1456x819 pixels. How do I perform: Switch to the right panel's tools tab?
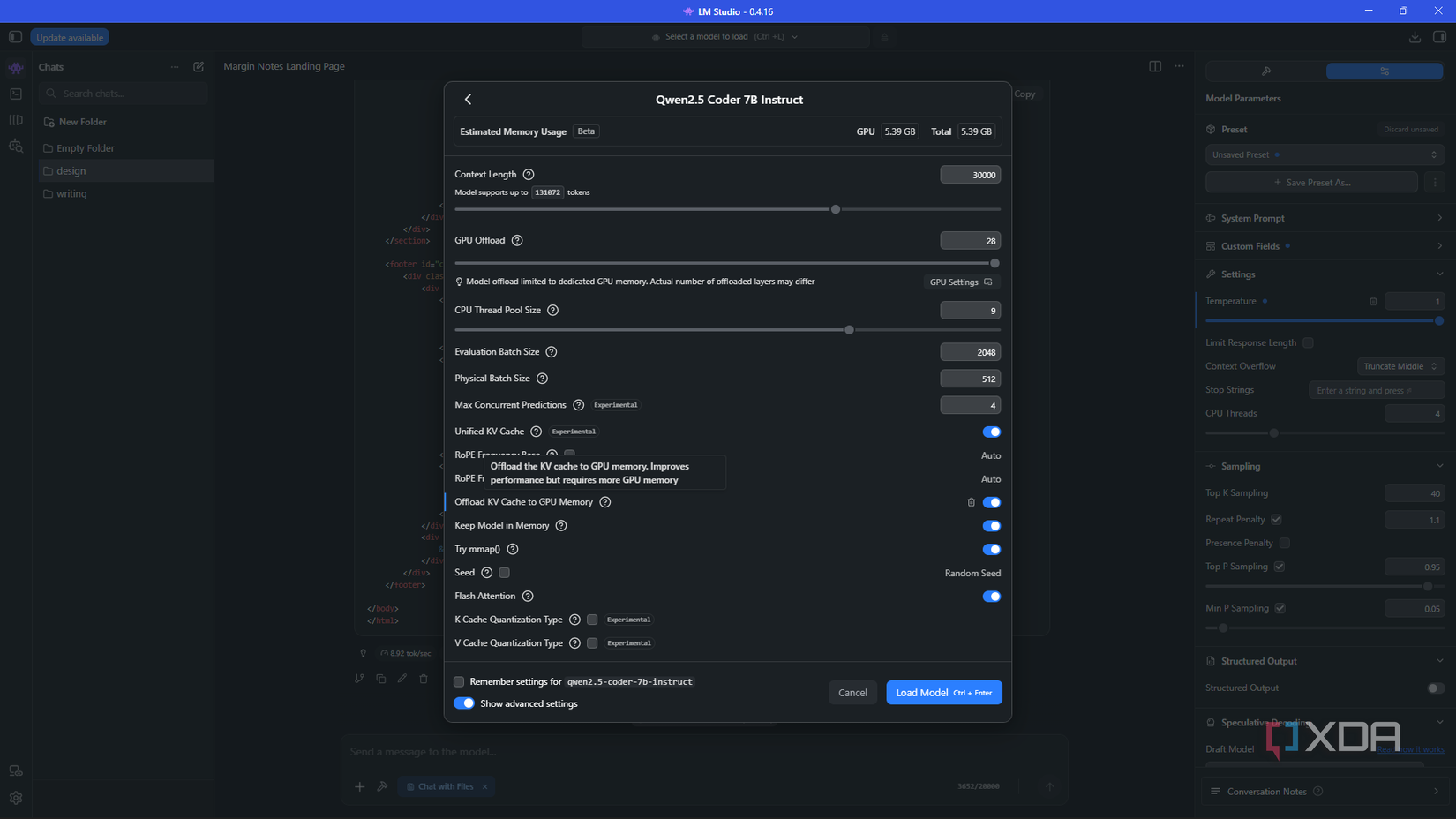point(1265,71)
